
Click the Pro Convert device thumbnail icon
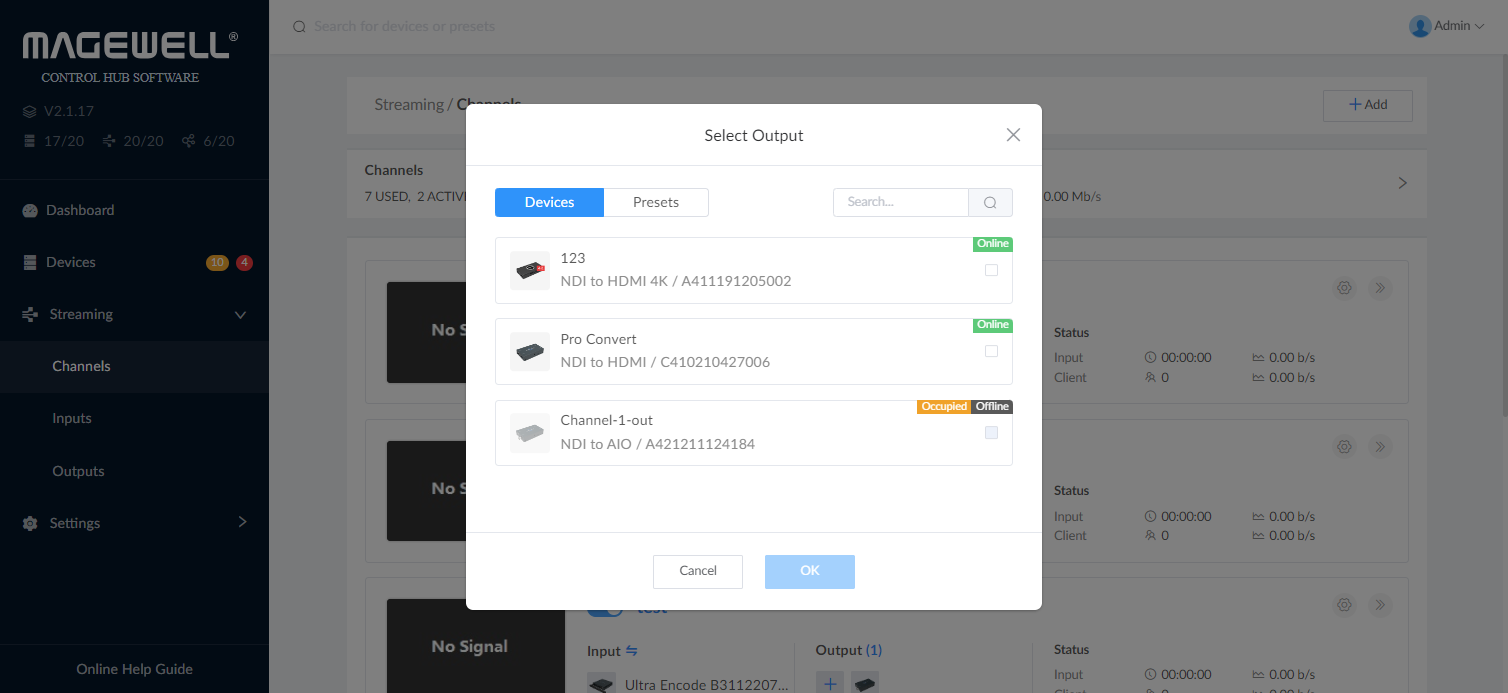529,352
